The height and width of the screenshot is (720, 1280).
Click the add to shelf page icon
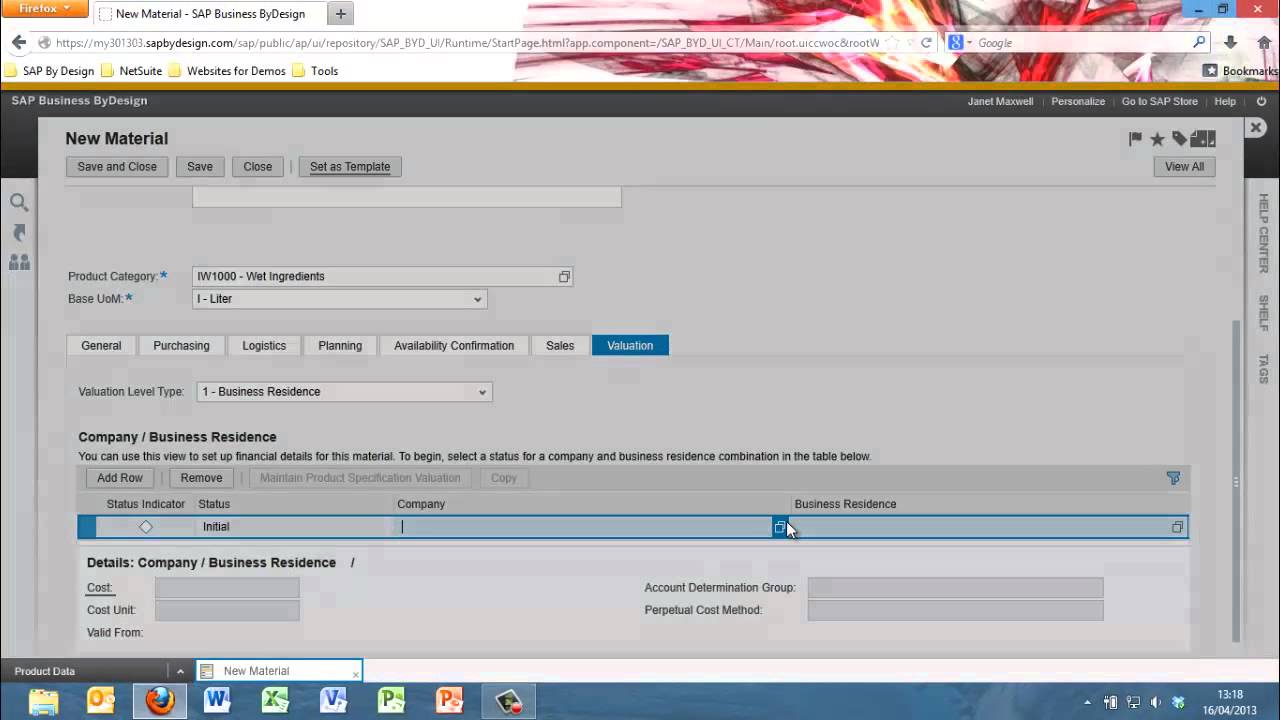(x=1203, y=139)
